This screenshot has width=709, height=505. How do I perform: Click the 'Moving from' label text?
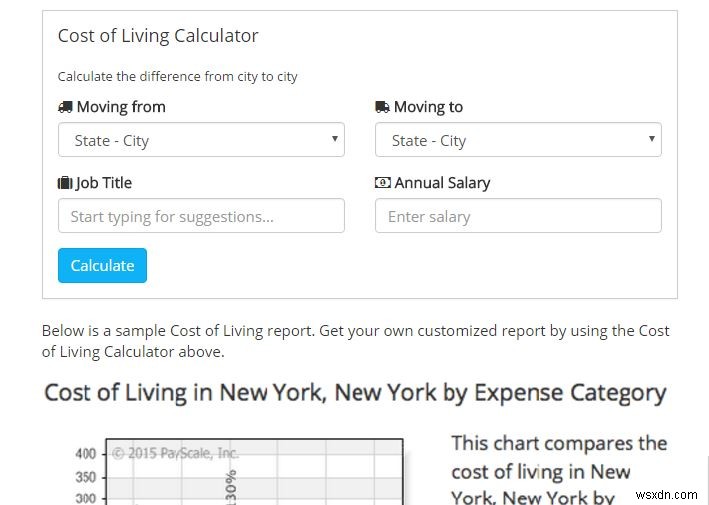point(121,107)
